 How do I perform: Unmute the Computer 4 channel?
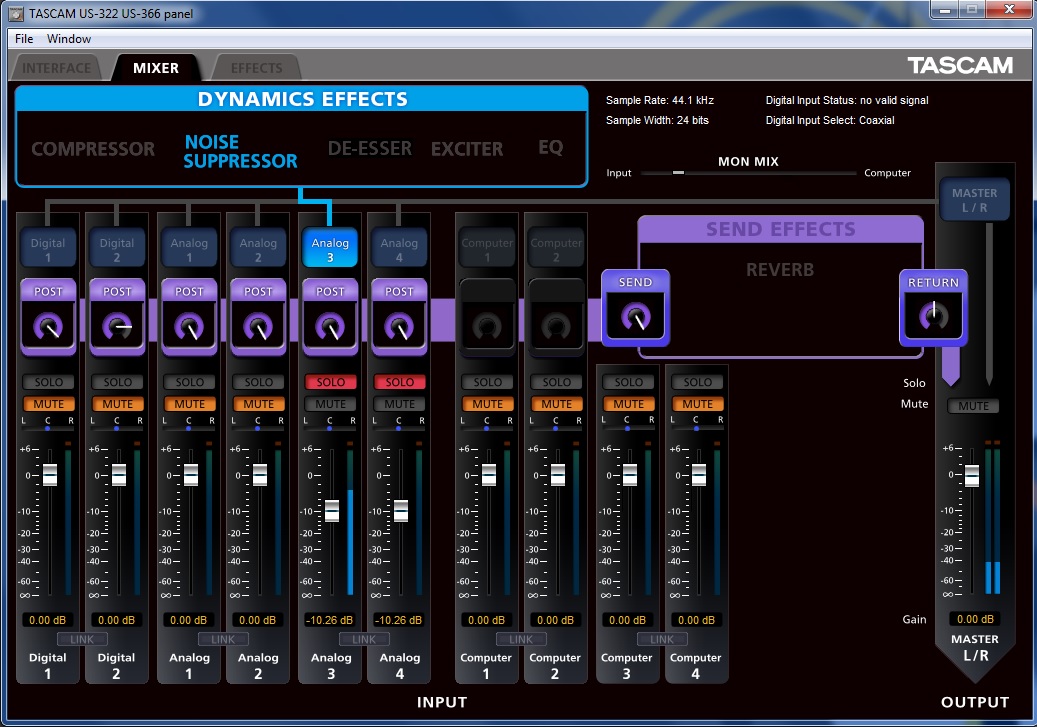(x=698, y=404)
